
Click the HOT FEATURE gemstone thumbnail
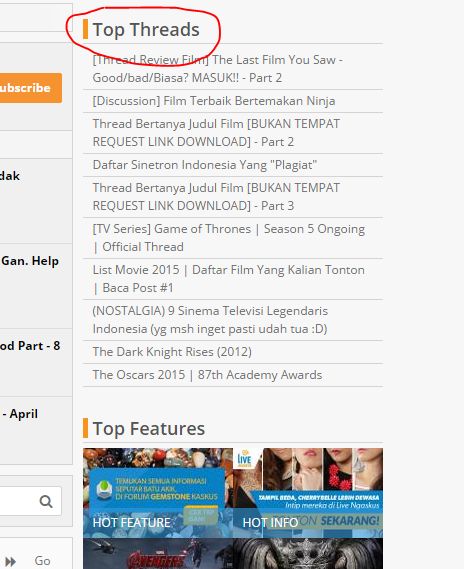tap(158, 493)
